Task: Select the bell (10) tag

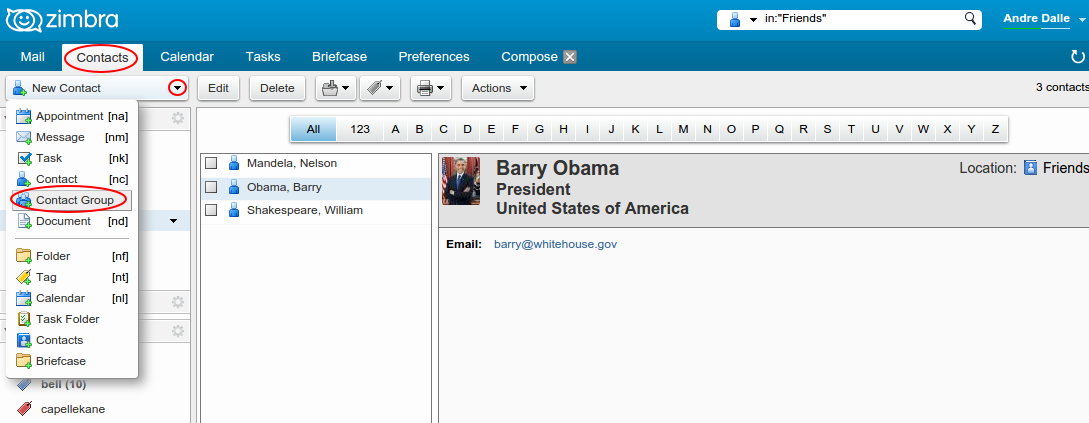Action: click(63, 384)
